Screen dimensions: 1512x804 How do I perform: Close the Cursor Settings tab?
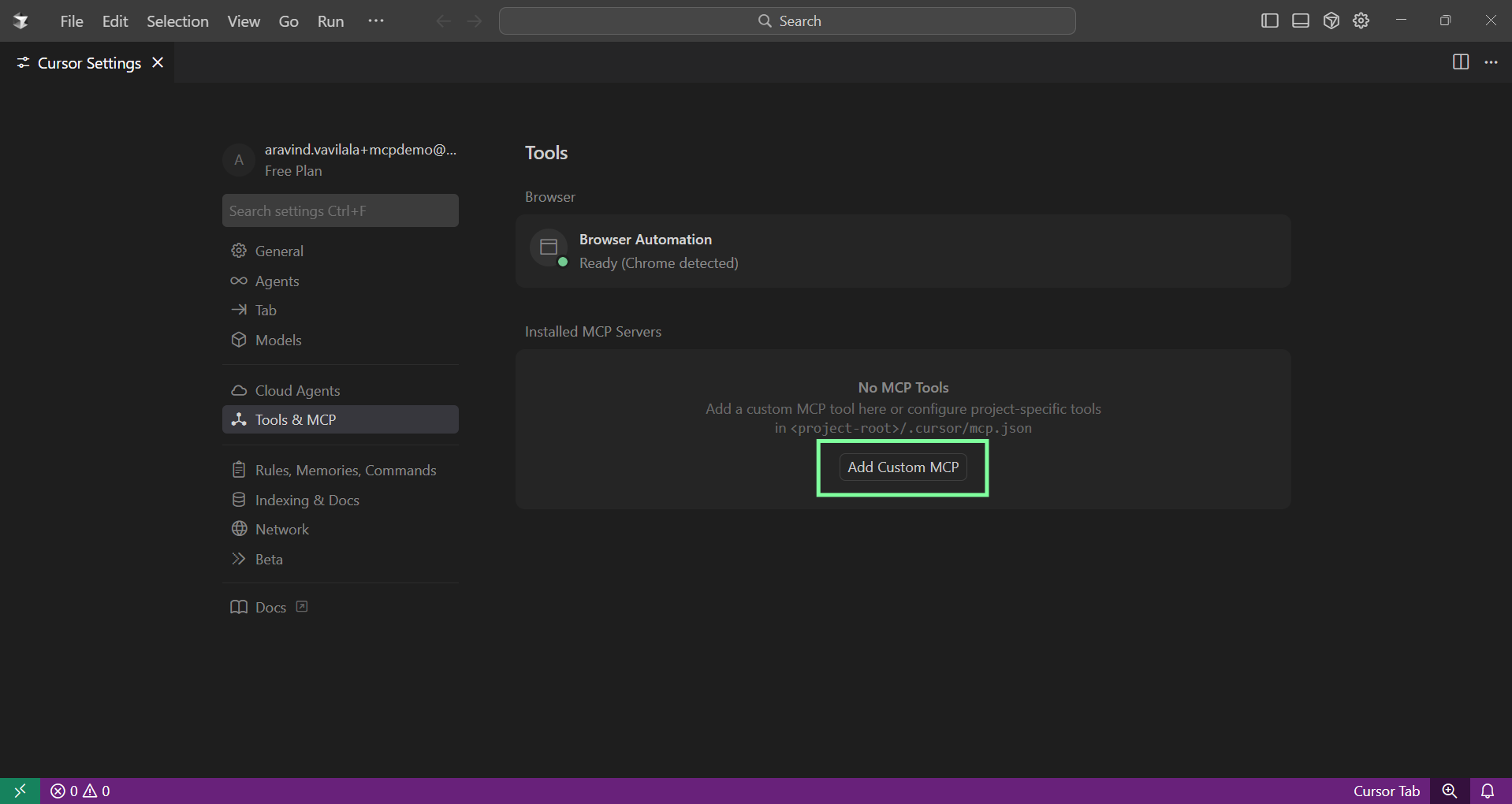point(158,63)
